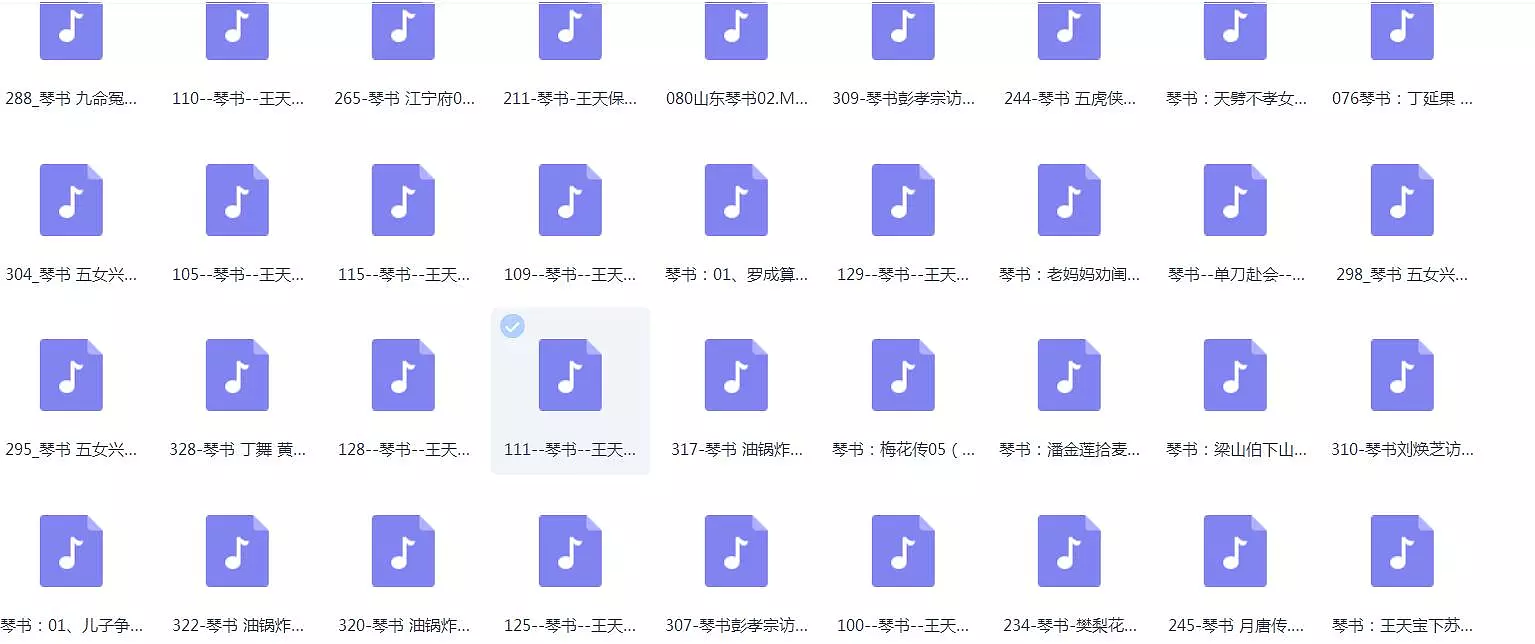1535x644 pixels.
Task: Select the audio icon for 265-琴书 江宁府0
Action: coord(403,30)
